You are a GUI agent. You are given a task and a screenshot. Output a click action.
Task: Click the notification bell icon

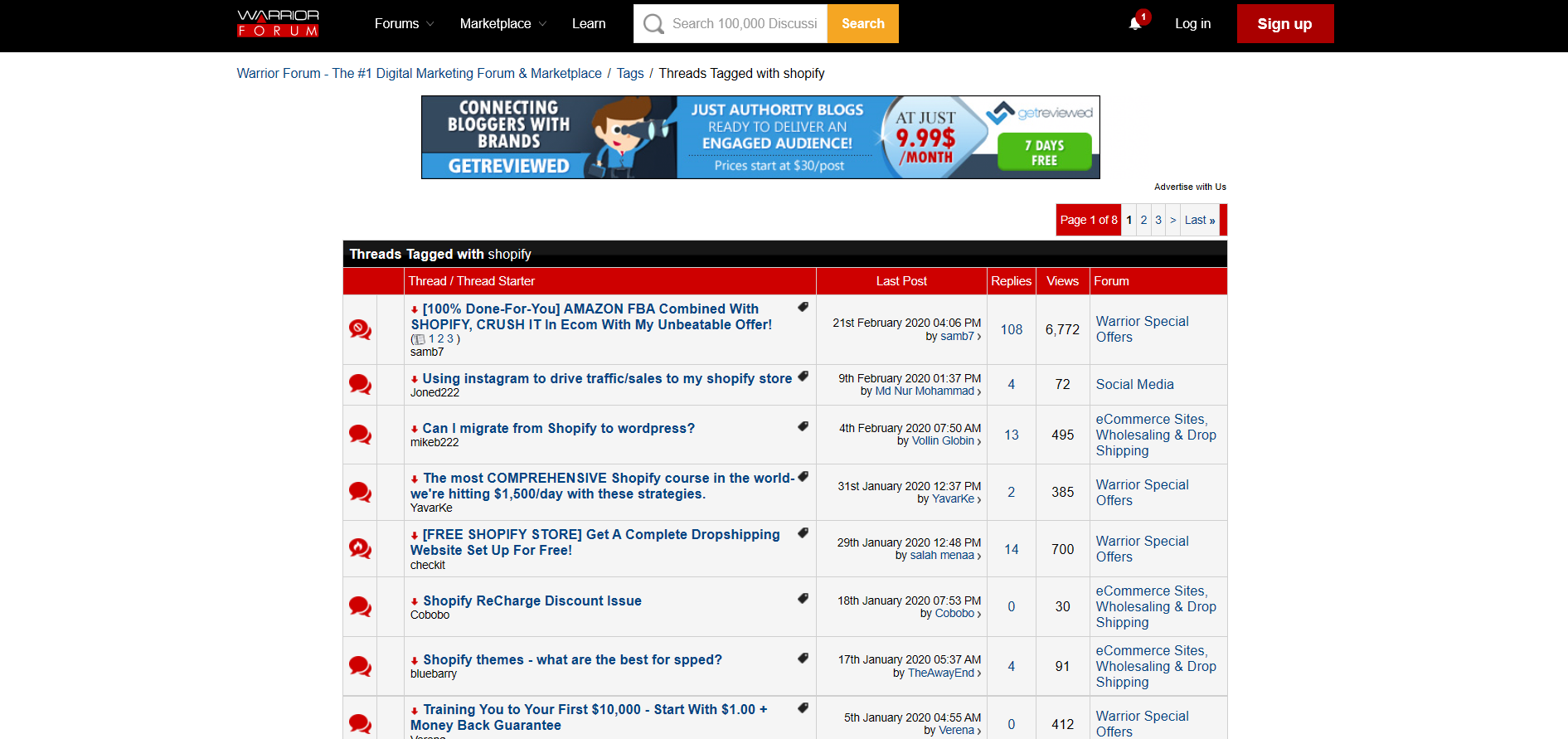point(1135,23)
